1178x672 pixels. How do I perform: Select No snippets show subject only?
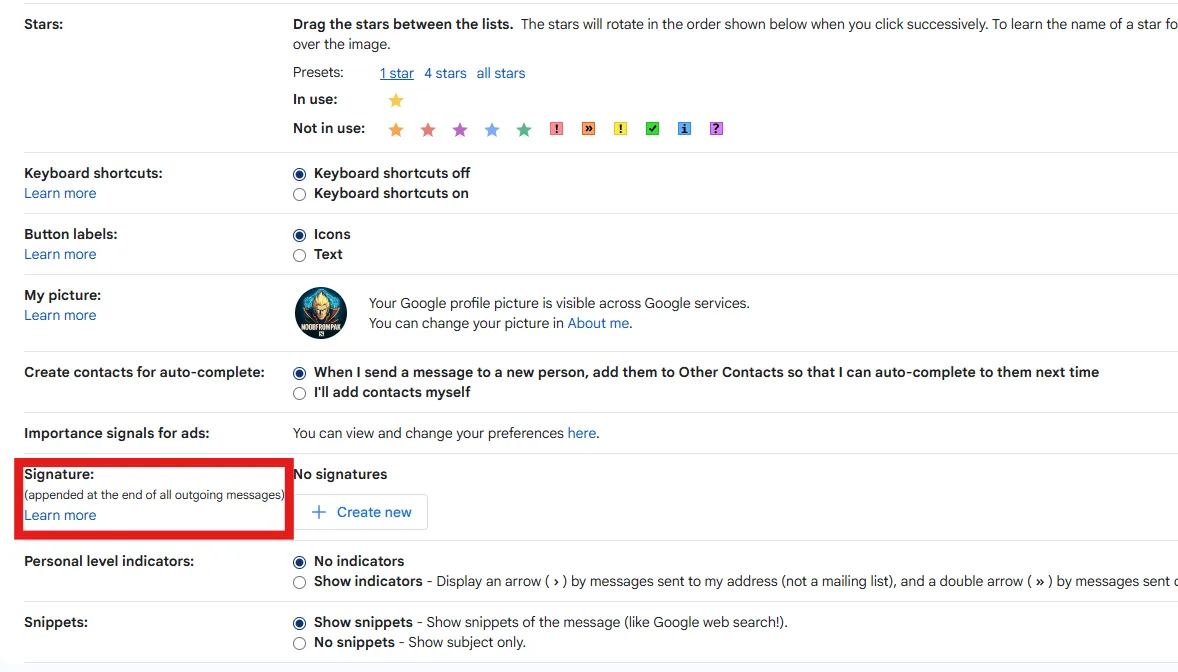pos(299,643)
